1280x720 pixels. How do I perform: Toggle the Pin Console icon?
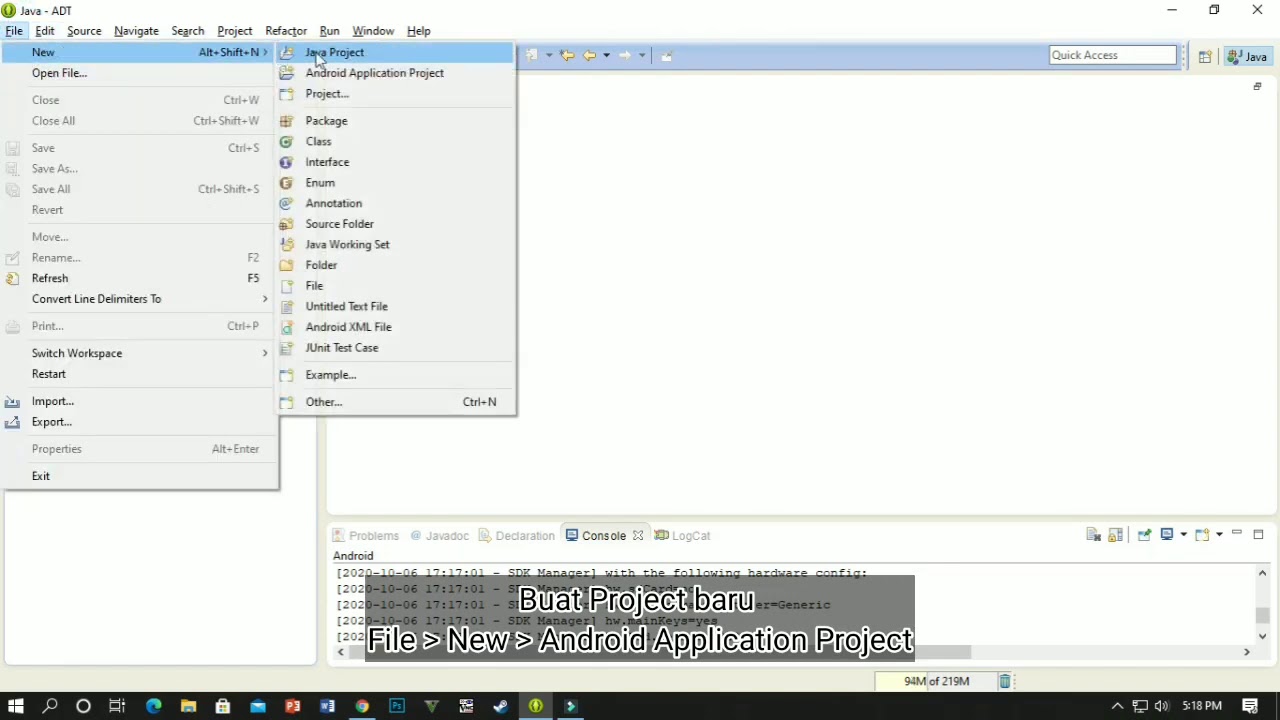(1144, 535)
